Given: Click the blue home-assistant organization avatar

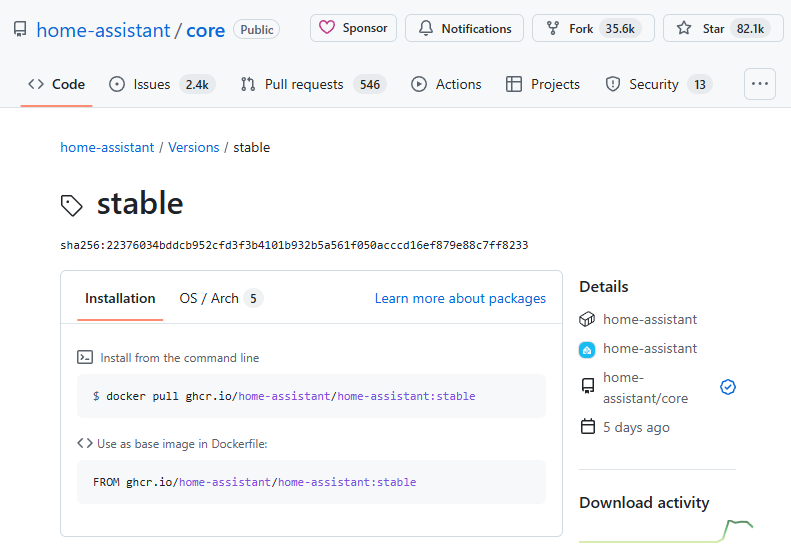Looking at the screenshot, I should pos(587,349).
